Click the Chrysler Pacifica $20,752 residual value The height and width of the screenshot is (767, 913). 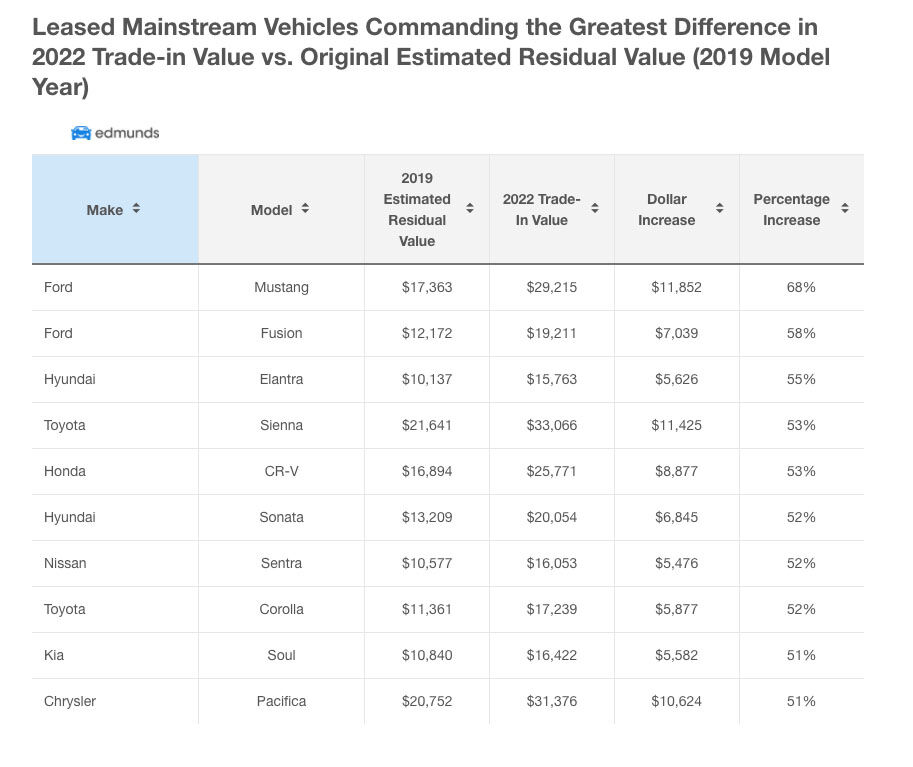pos(427,701)
